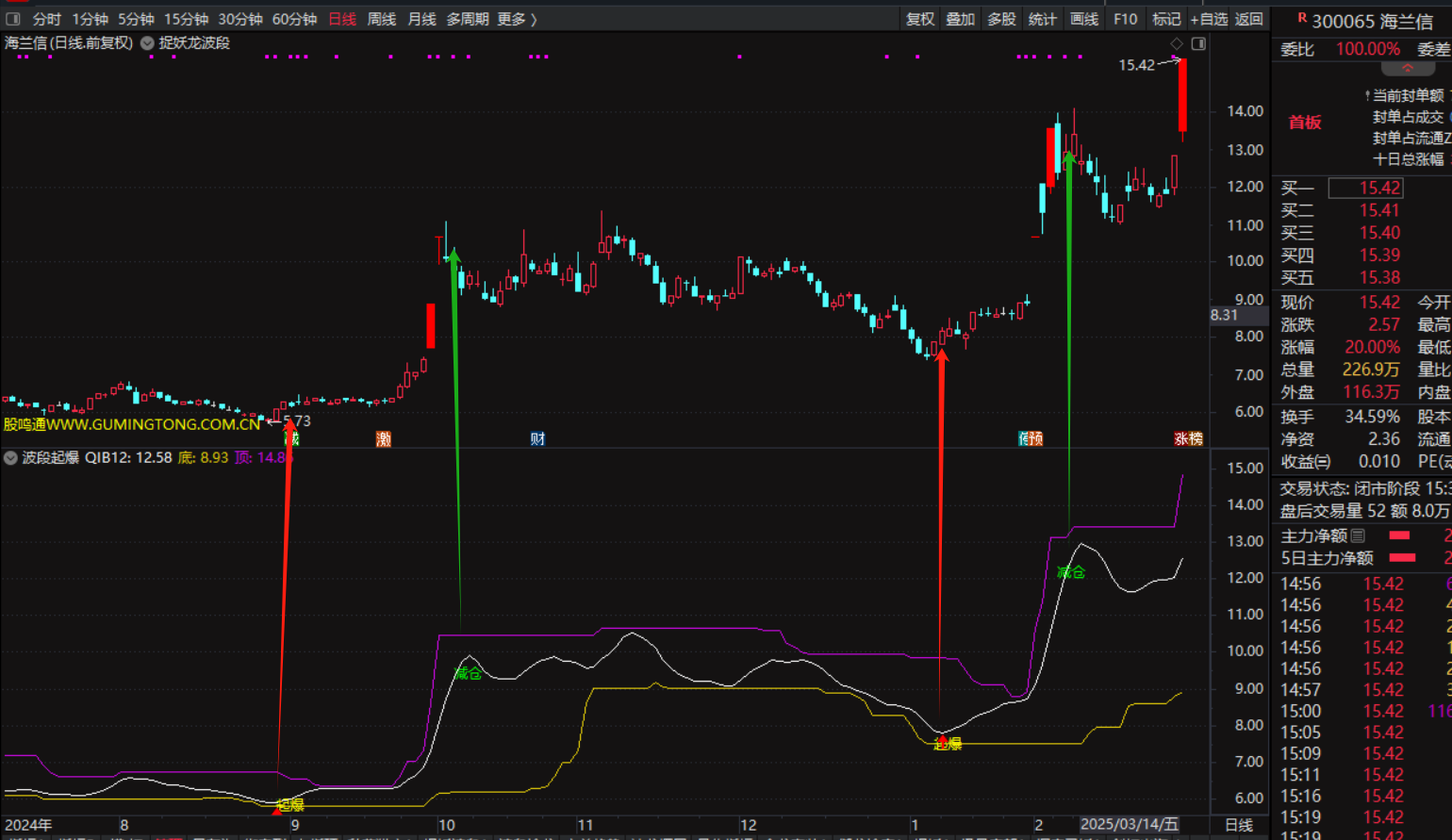Click the icon beside 主力净额 label
1452x840 pixels.
pyautogui.click(x=1358, y=535)
